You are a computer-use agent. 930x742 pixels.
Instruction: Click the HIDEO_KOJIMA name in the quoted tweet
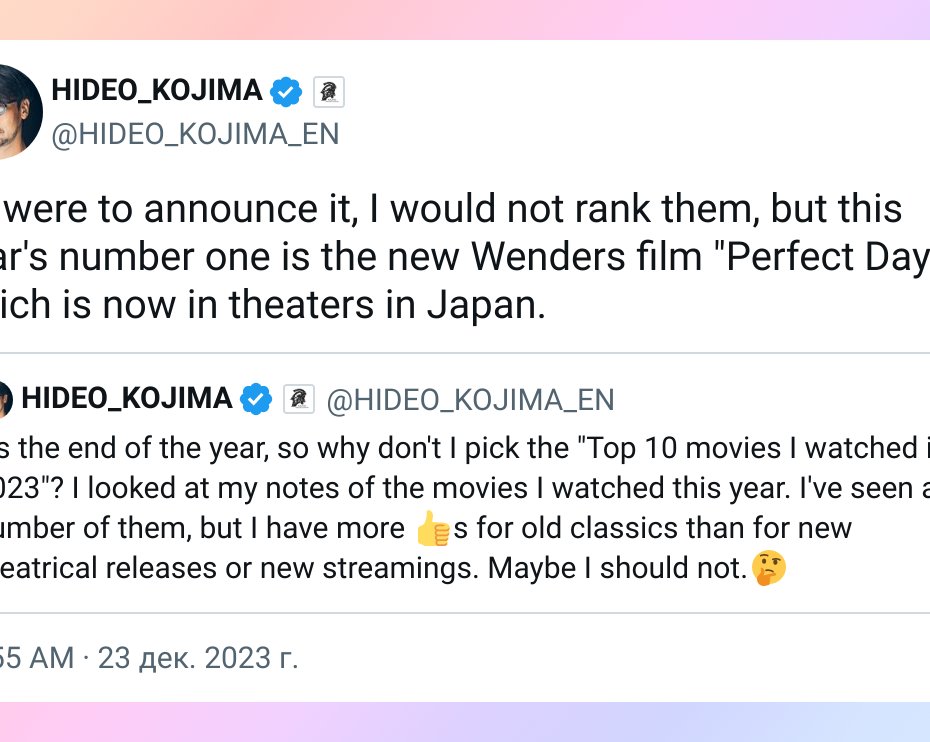(127, 399)
